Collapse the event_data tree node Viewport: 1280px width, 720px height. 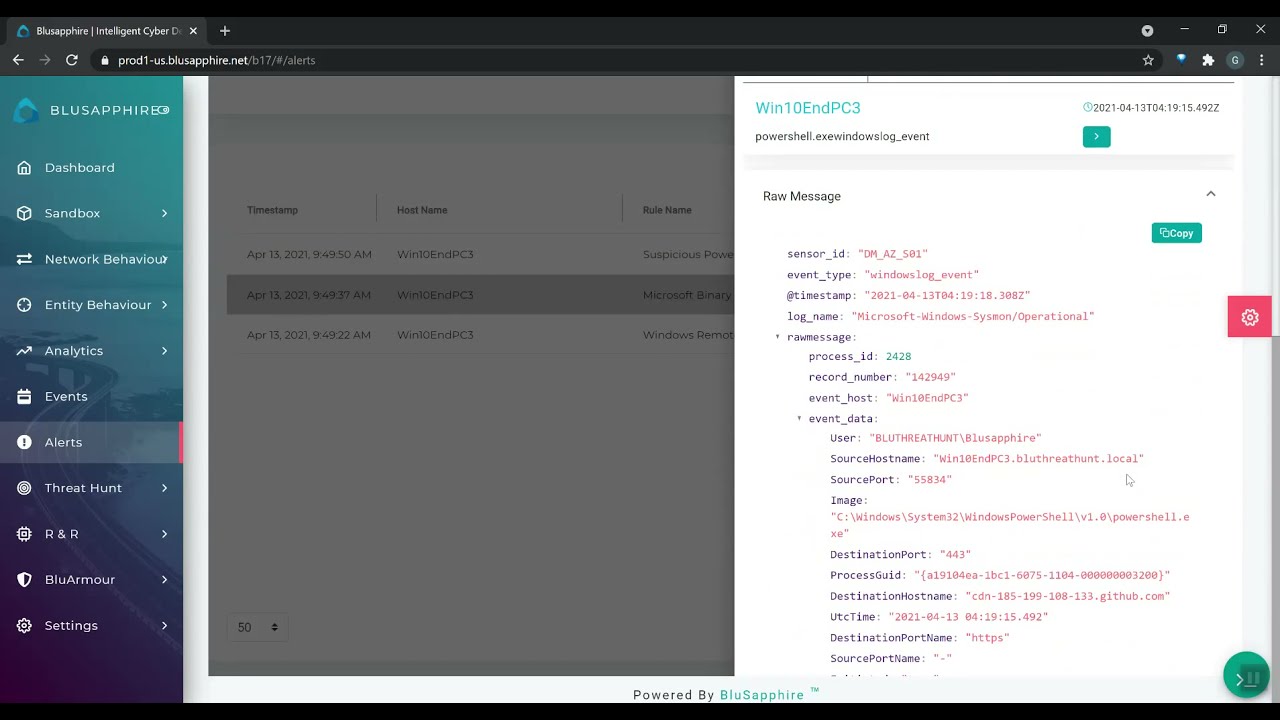point(799,419)
